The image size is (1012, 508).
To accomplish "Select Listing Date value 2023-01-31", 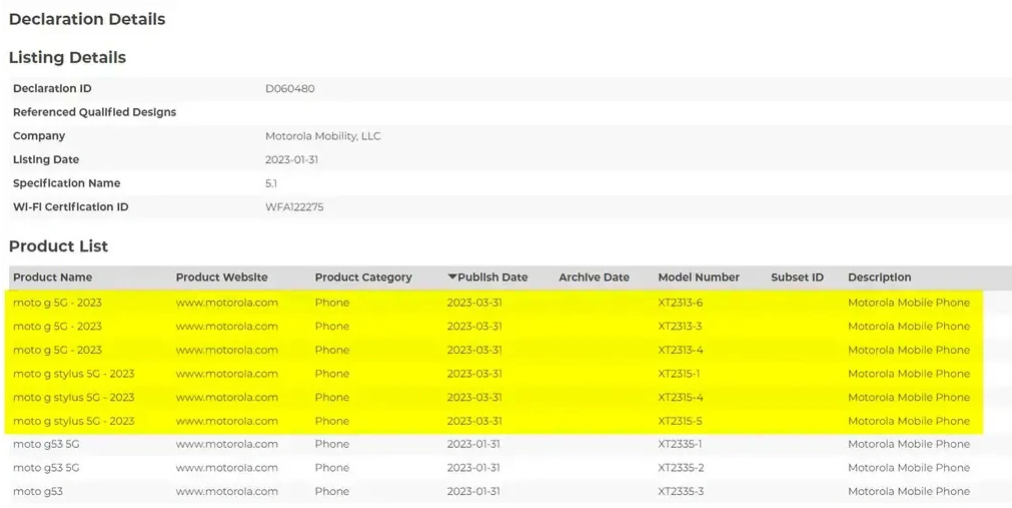I will (292, 159).
